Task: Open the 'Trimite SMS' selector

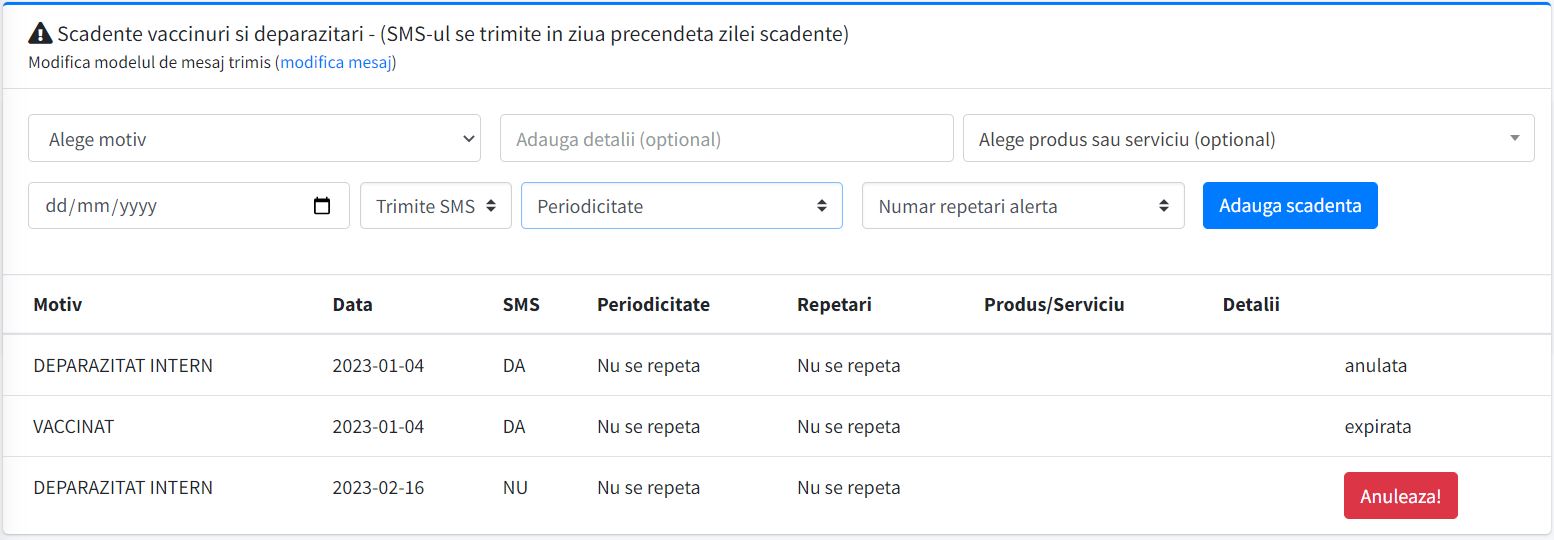Action: [x=436, y=206]
